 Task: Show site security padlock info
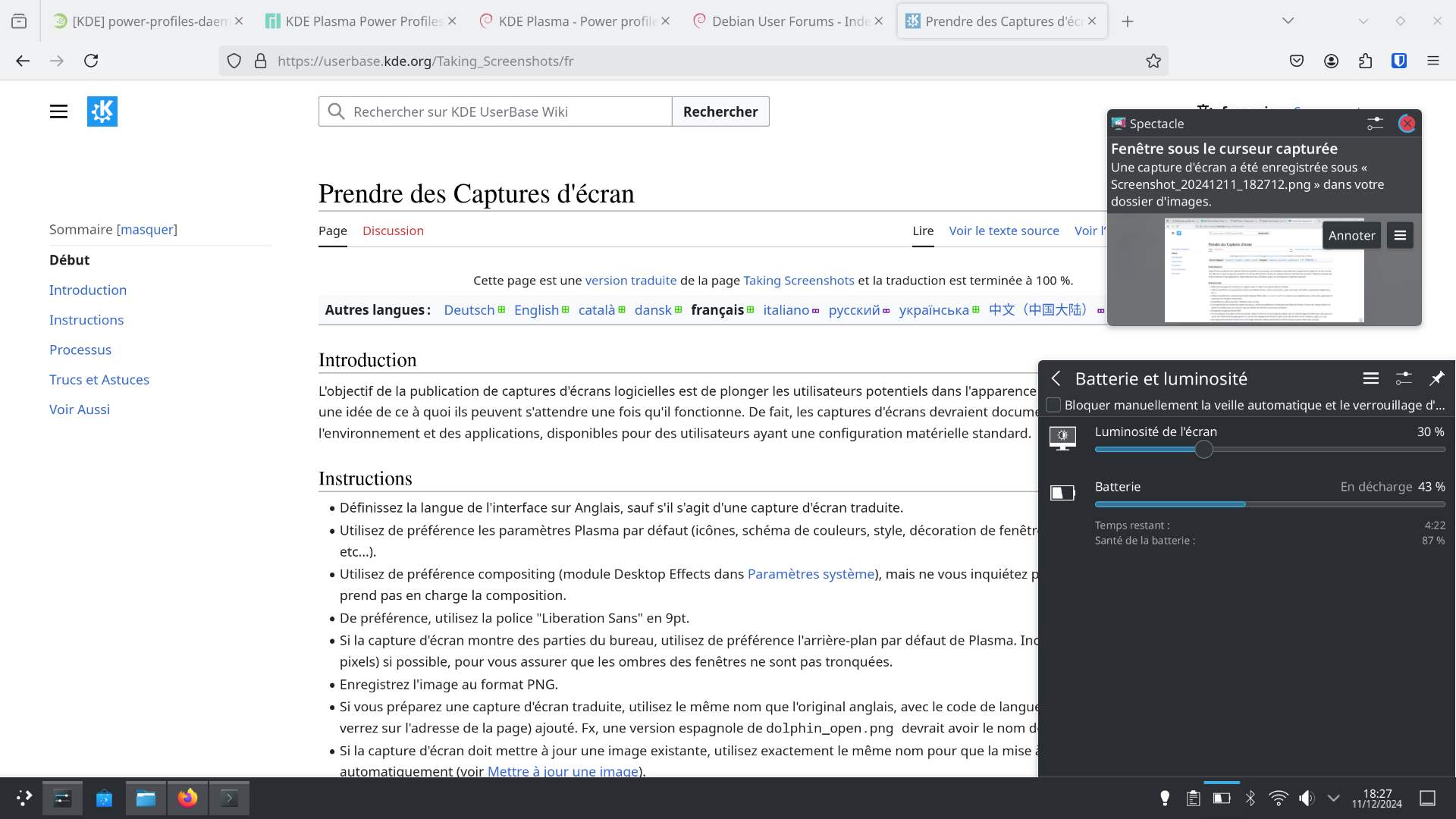tap(261, 61)
